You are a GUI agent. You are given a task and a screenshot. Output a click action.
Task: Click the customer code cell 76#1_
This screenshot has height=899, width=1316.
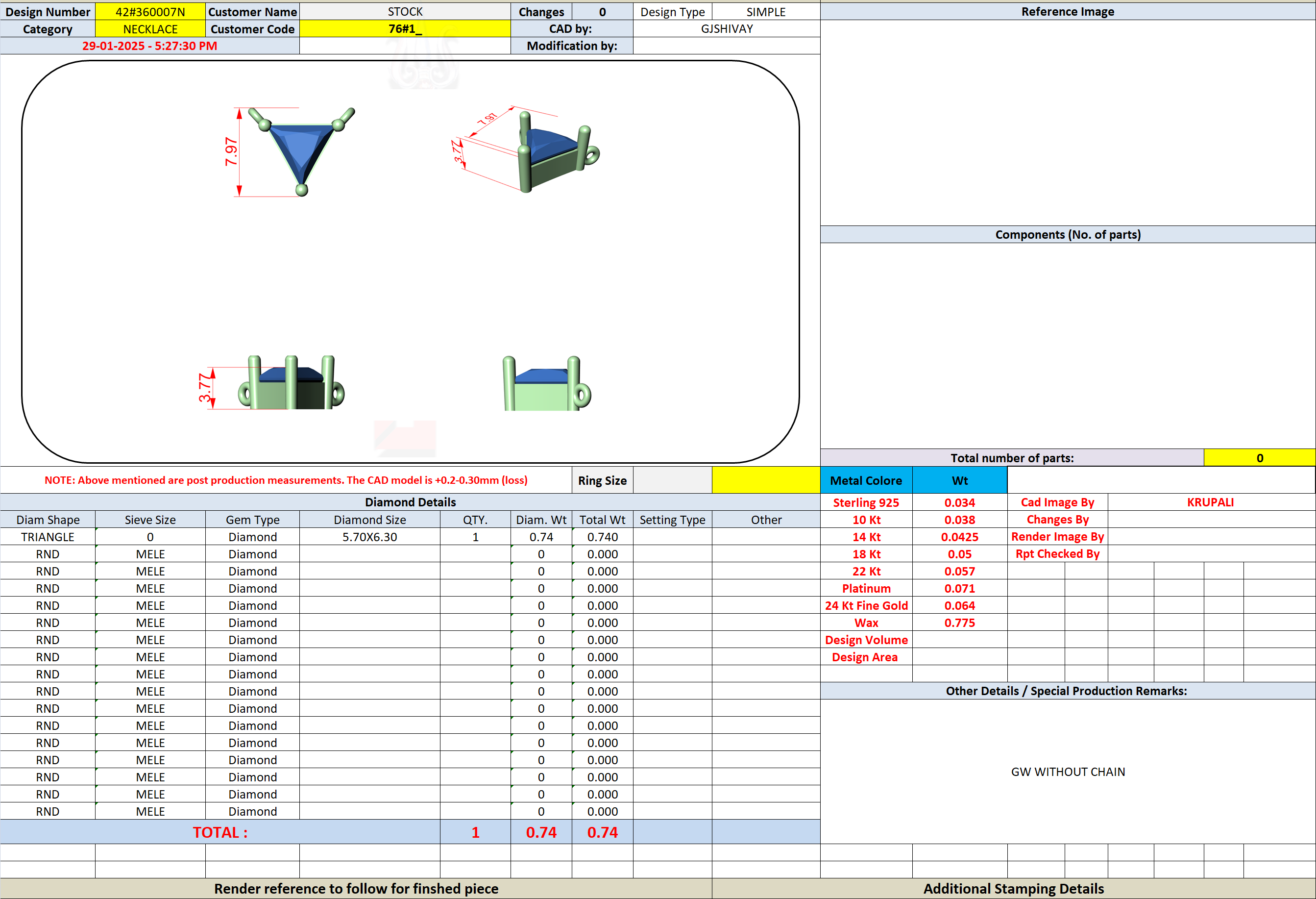pyautogui.click(x=405, y=29)
